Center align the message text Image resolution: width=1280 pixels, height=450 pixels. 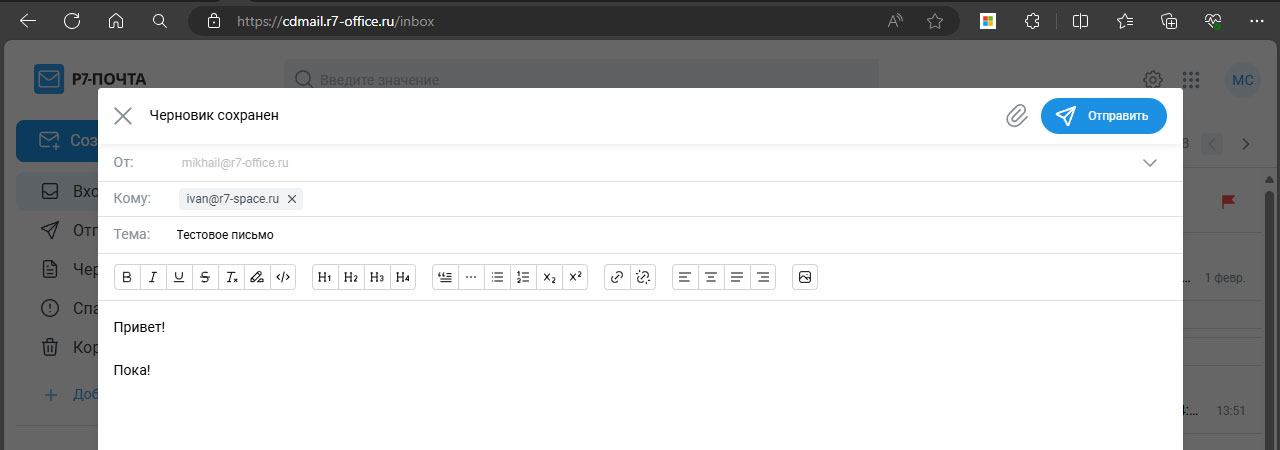(711, 277)
